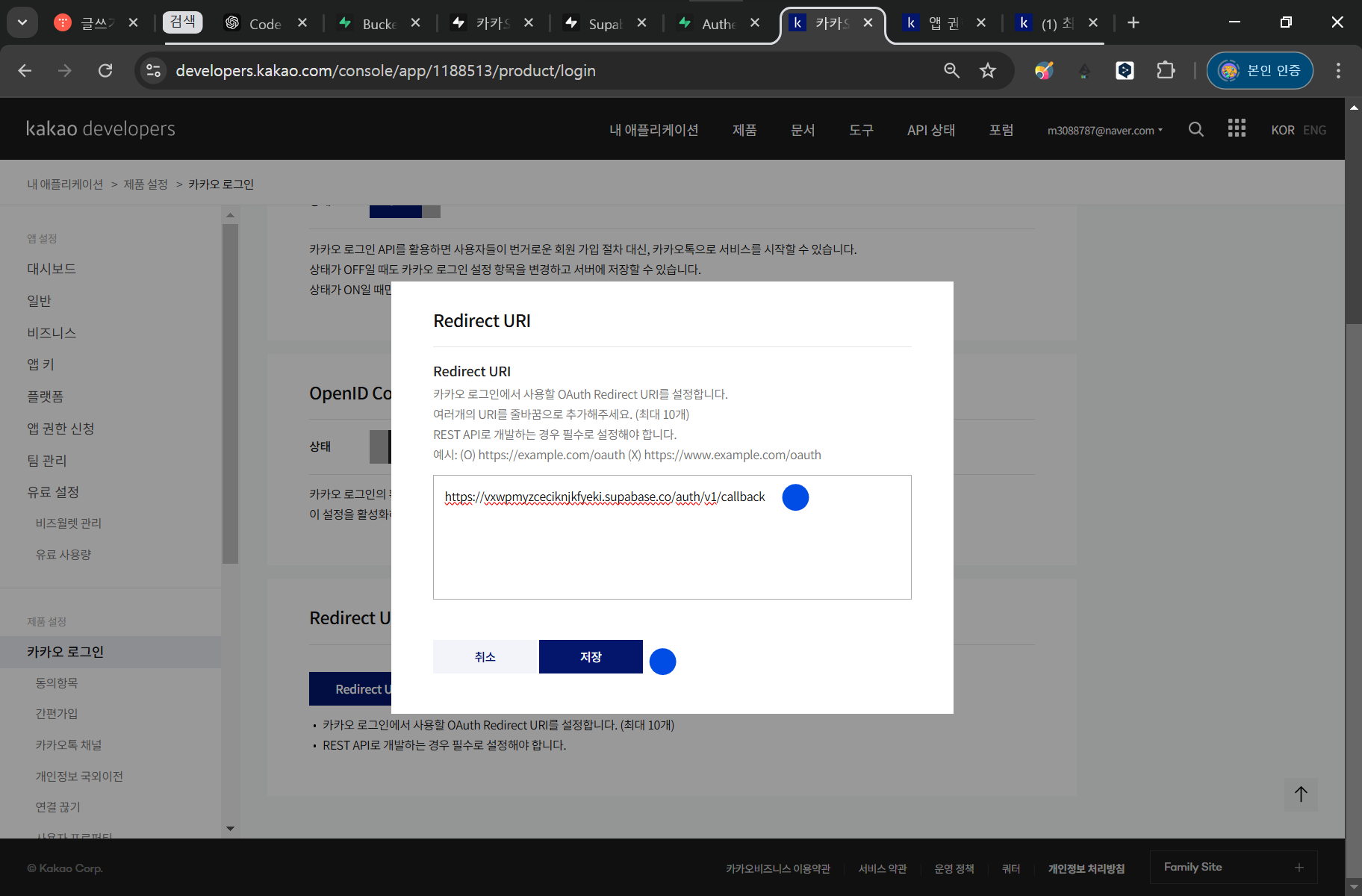
Task: Open the browser extensions puzzle icon
Action: tap(1166, 70)
